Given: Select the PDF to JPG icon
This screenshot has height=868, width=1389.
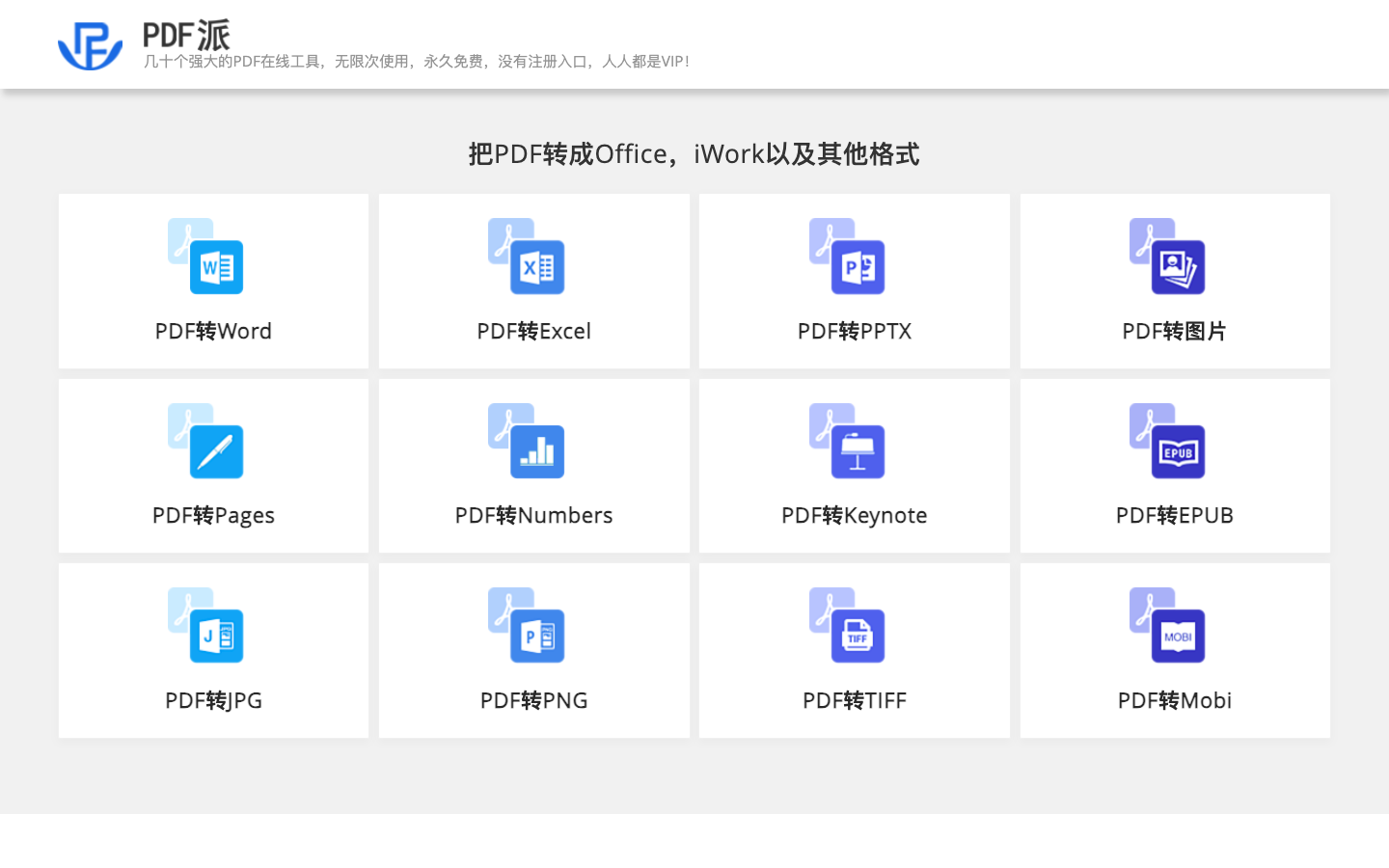Looking at the screenshot, I should tap(205, 625).
